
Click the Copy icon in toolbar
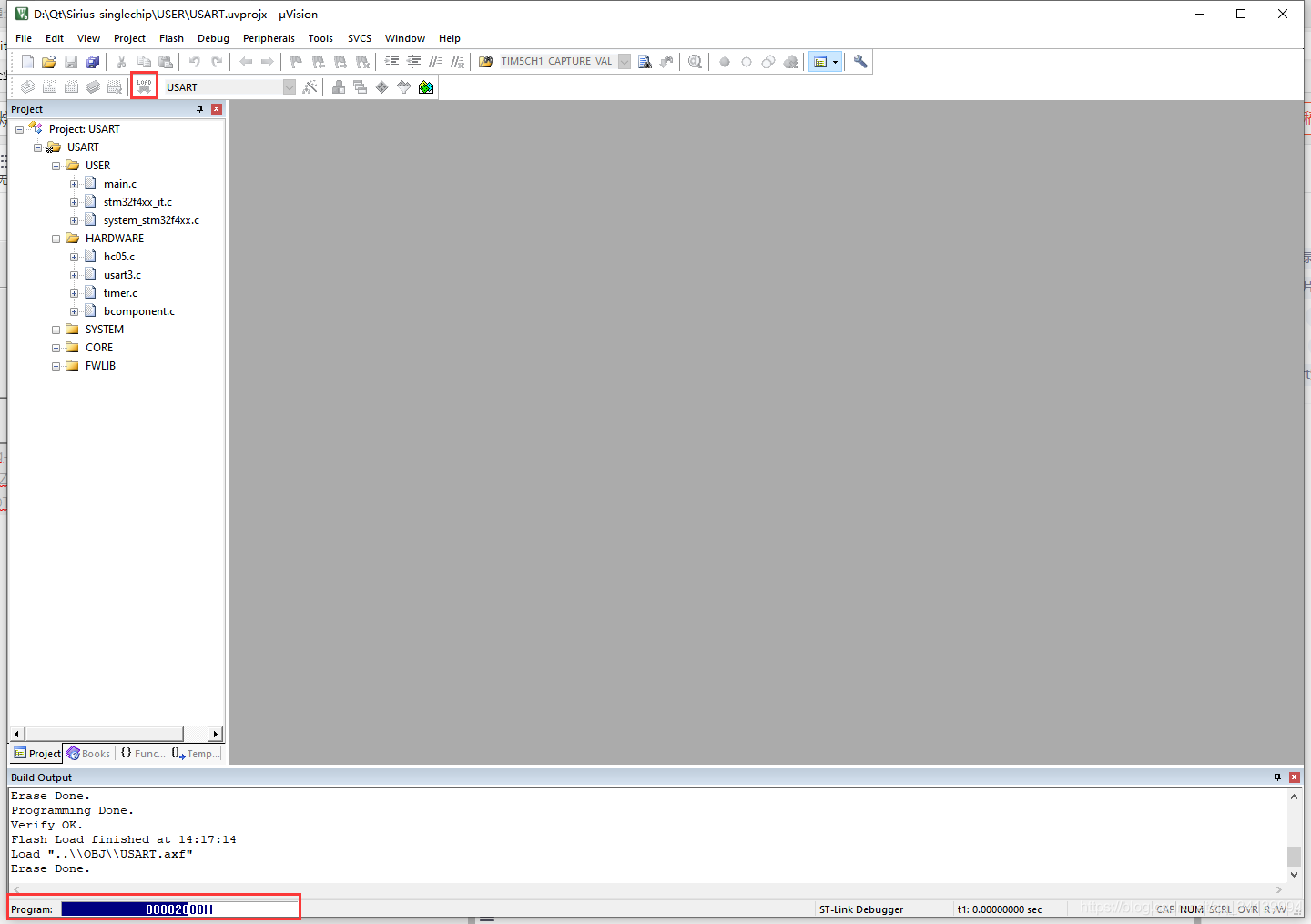pyautogui.click(x=144, y=62)
